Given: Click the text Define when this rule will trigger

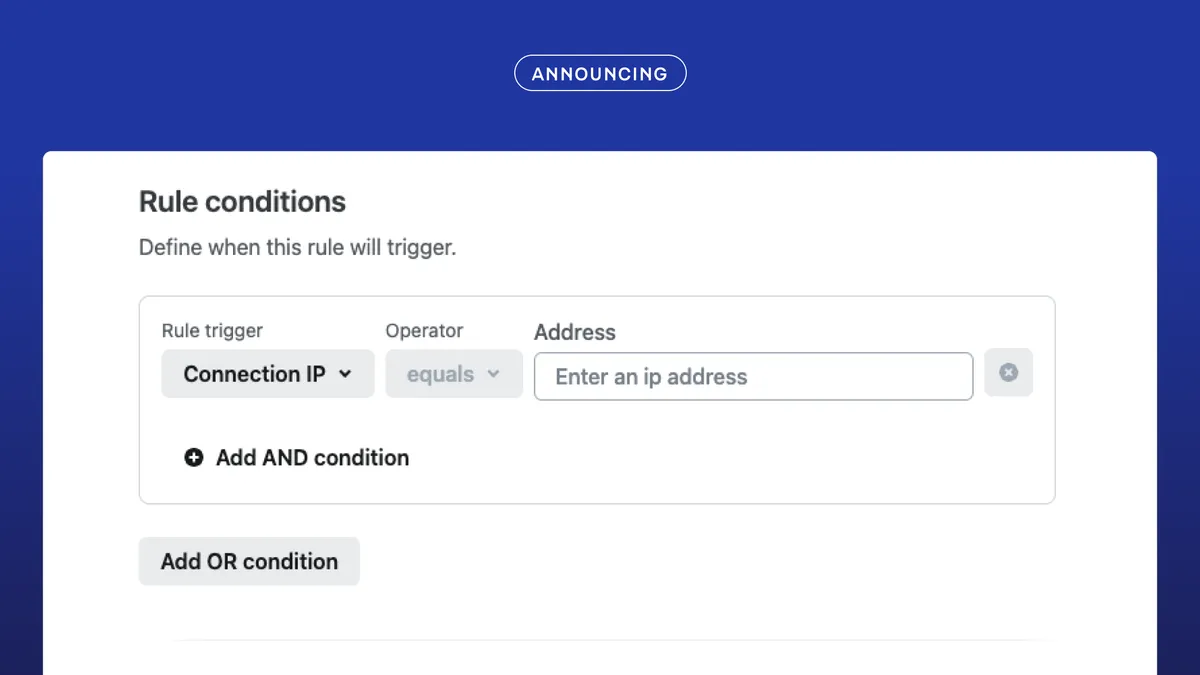Looking at the screenshot, I should 297,247.
